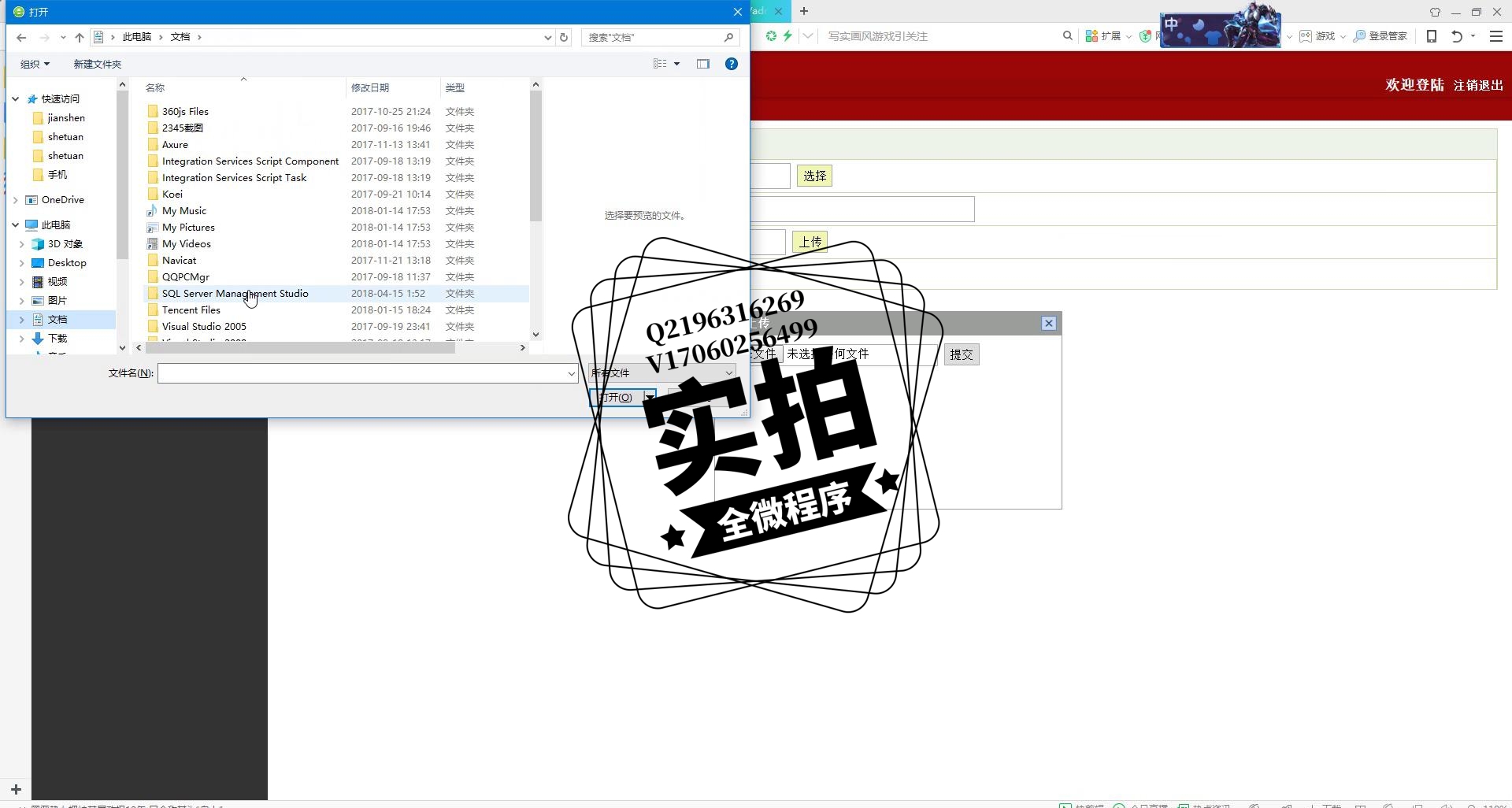Open the view options dropdown arrow

(676, 64)
